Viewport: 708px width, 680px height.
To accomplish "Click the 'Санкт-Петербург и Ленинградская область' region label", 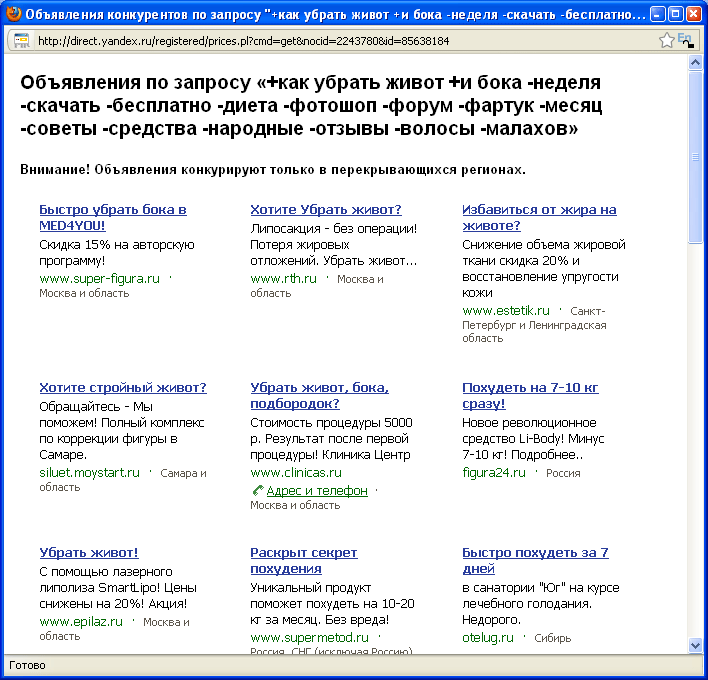I will (534, 325).
